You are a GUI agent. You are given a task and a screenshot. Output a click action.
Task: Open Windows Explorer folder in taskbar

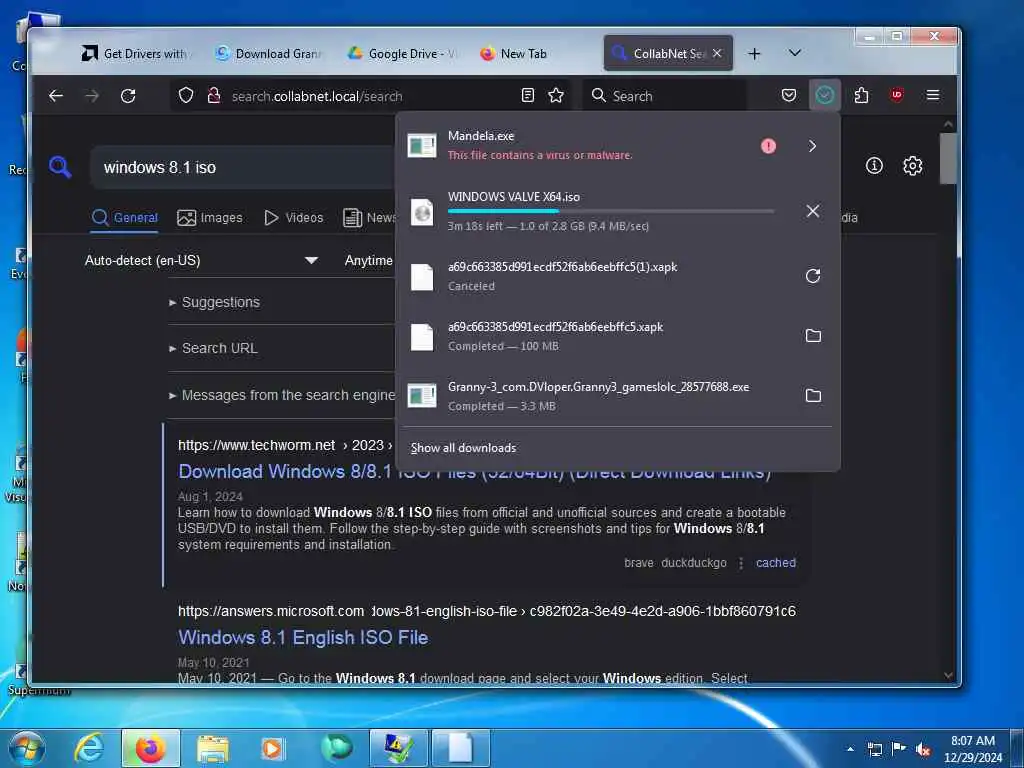213,748
